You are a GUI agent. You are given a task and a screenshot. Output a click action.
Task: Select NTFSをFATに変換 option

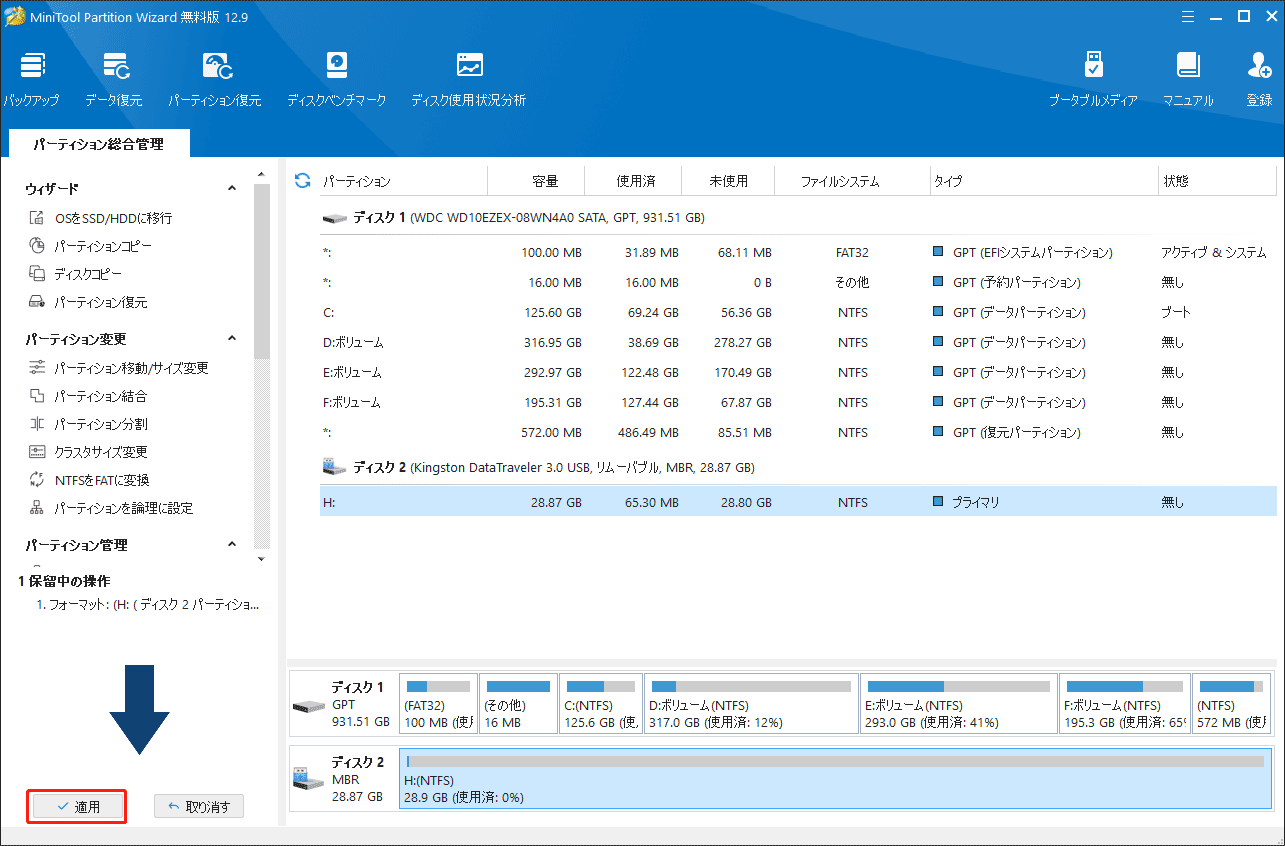[x=89, y=480]
